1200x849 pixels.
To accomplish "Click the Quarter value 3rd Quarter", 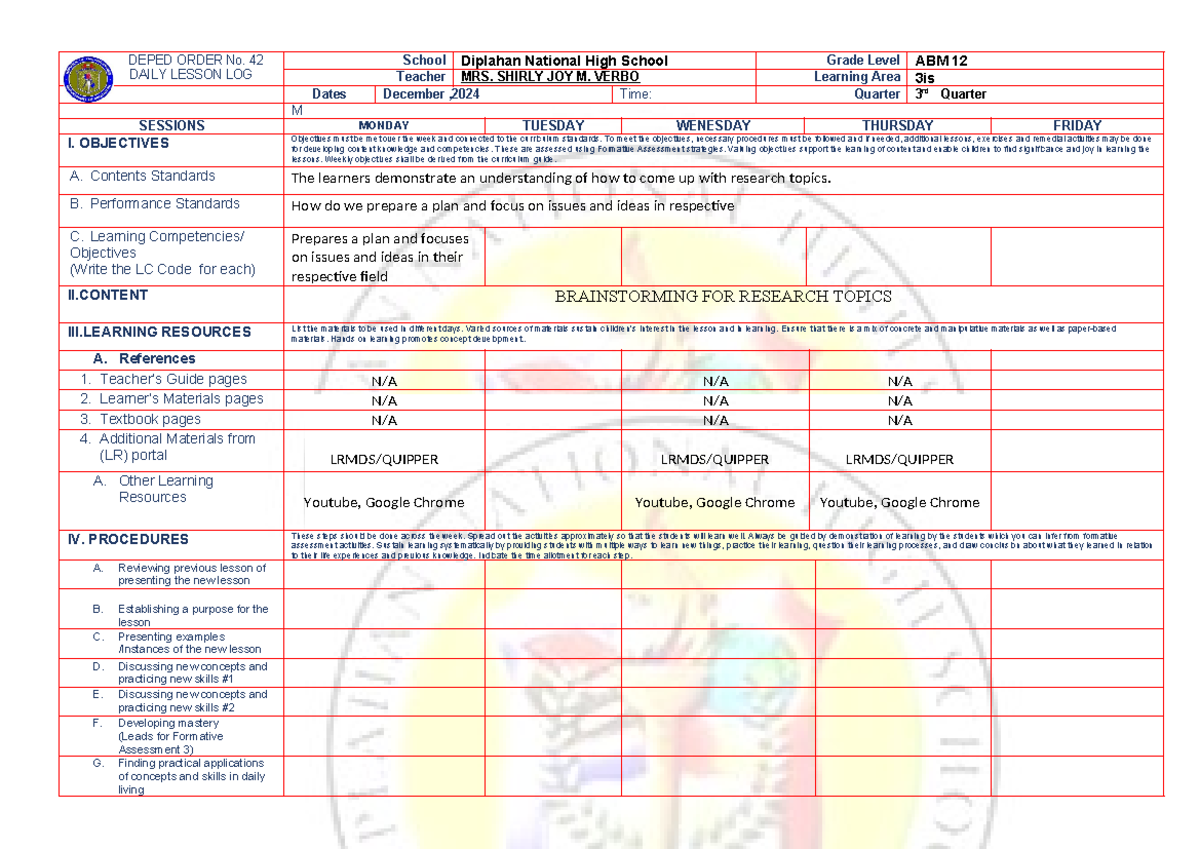I will pyautogui.click(x=950, y=94).
